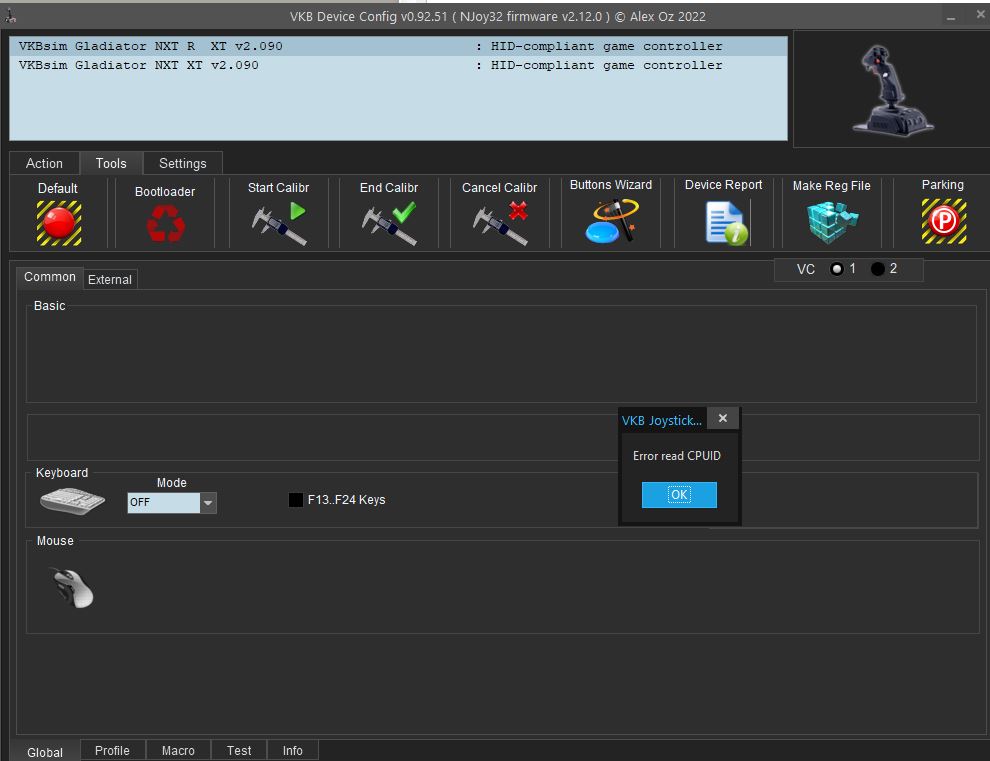Select the Test bottom tab
The width and height of the screenshot is (990, 761).
pos(239,750)
